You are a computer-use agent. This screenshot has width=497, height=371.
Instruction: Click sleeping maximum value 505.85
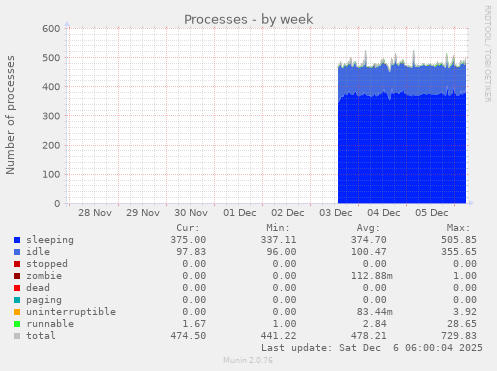[x=459, y=240]
